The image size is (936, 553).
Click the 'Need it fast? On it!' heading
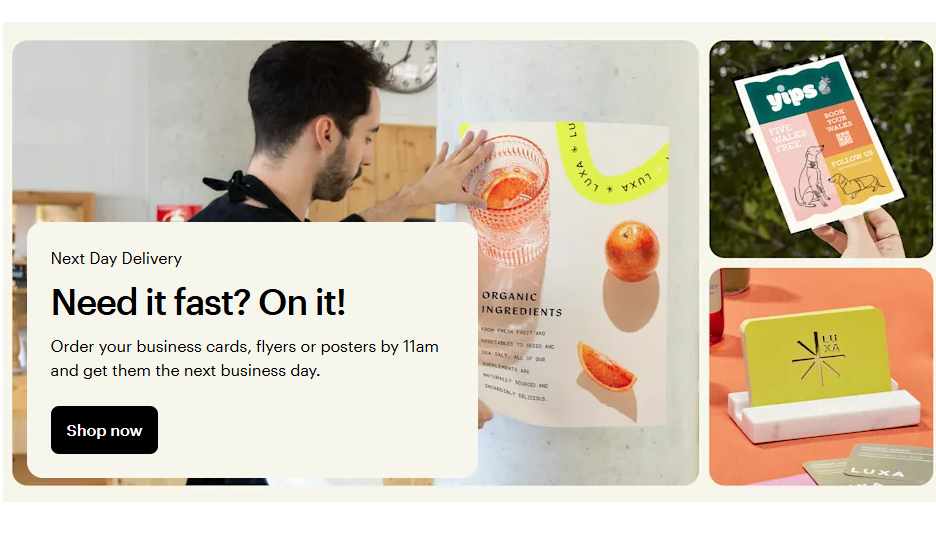click(198, 302)
